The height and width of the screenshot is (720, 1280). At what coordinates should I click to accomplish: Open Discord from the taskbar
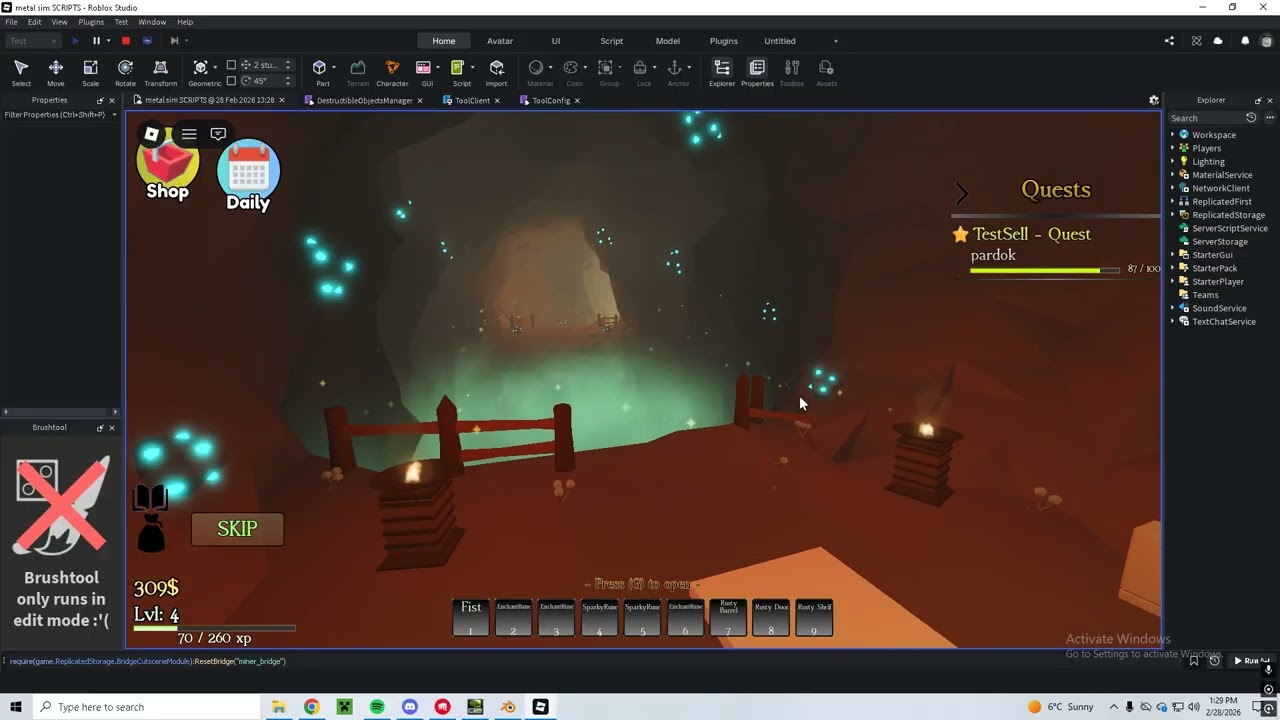(410, 707)
